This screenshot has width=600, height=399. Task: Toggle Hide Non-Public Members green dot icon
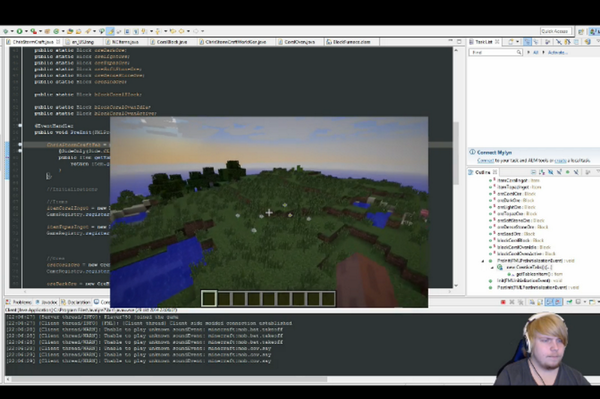(x=567, y=172)
